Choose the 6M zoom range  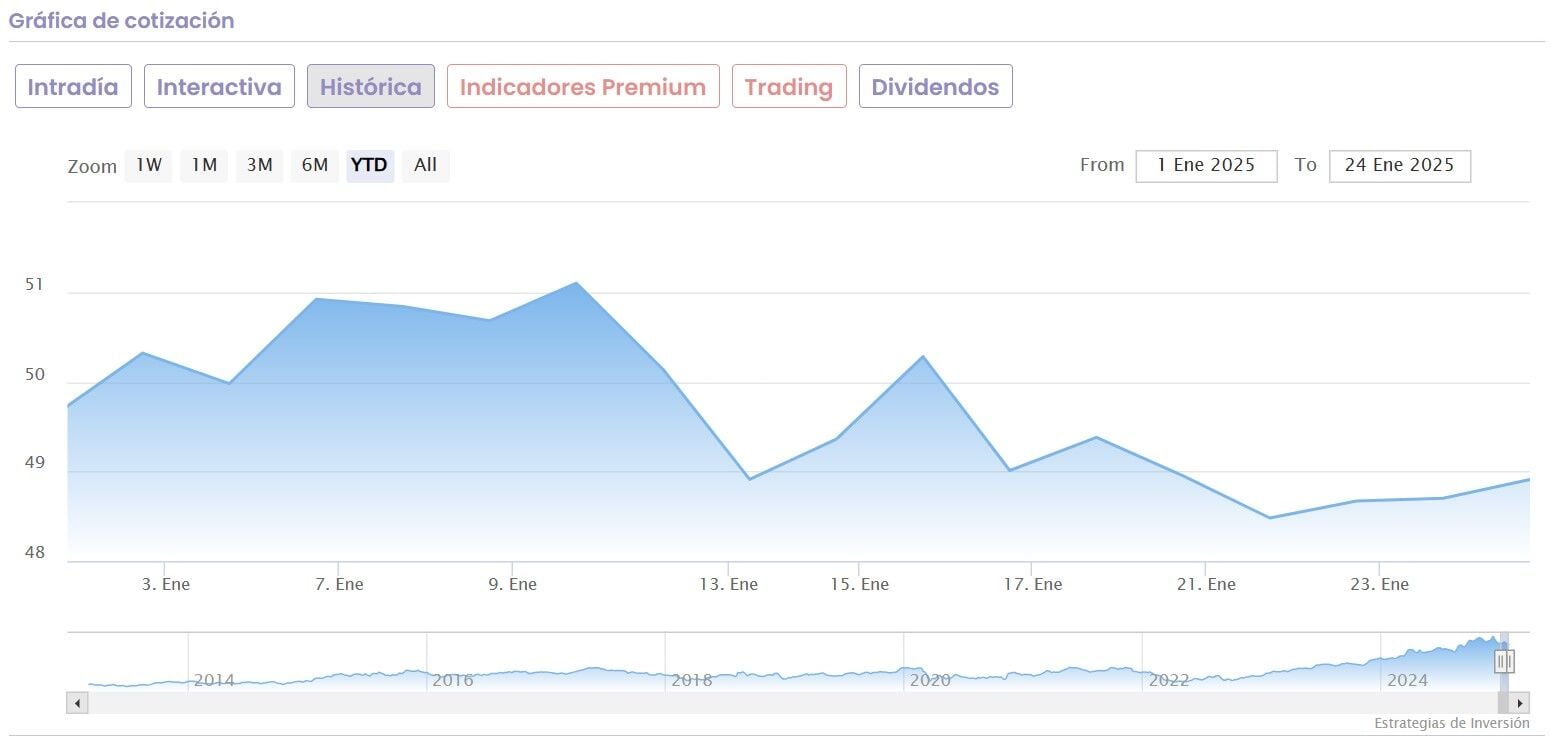(x=314, y=166)
